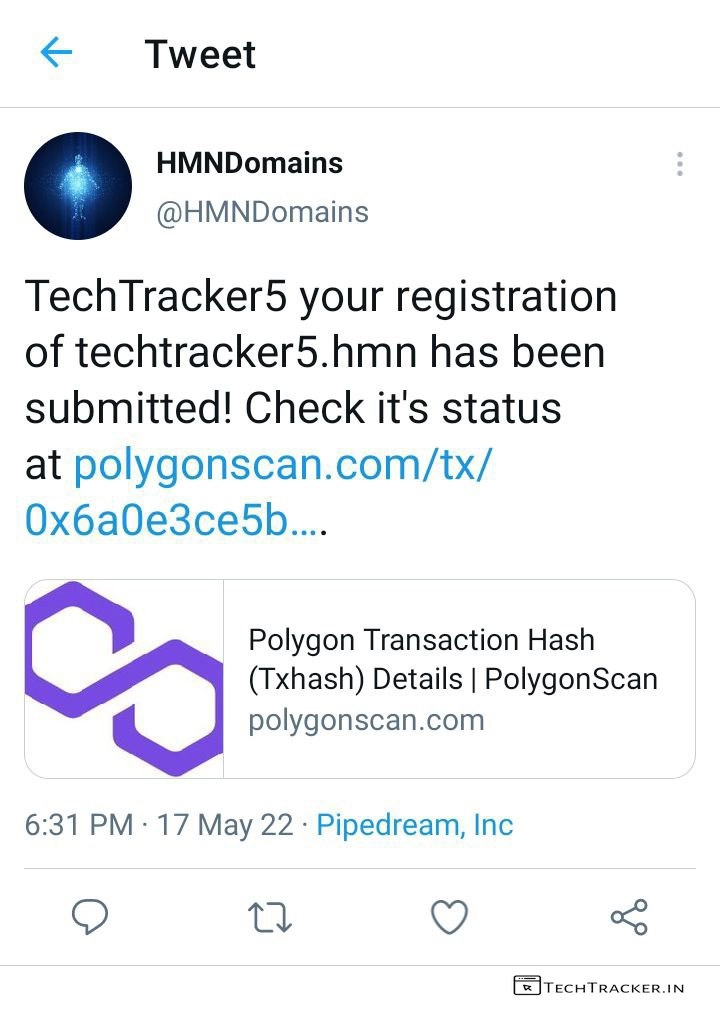
Task: Tap the 6:31 PM timestamp
Action: 78,825
